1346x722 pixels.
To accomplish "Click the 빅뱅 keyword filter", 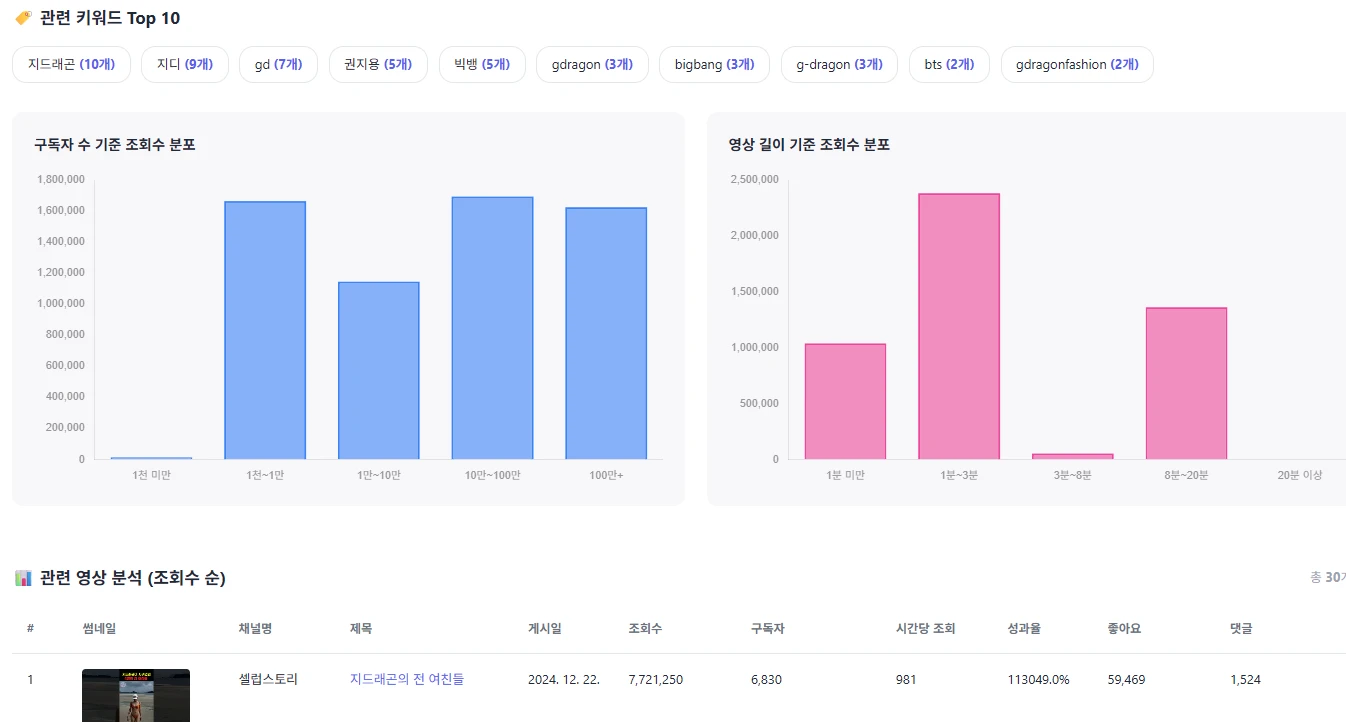I will click(482, 63).
